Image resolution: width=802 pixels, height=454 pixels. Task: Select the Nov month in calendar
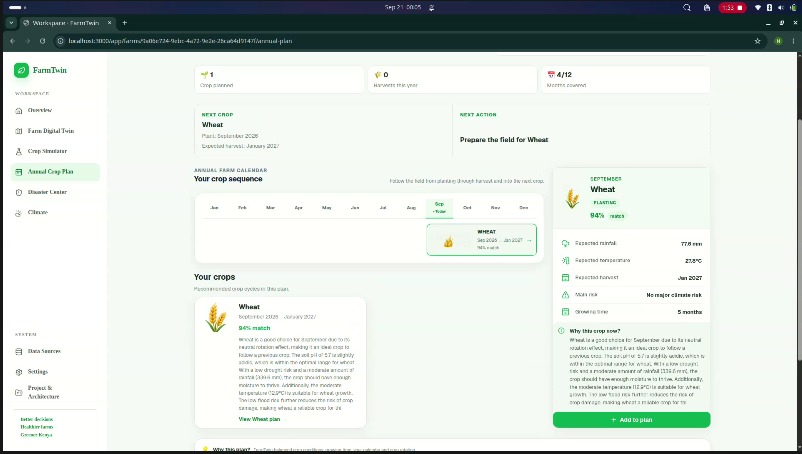[x=496, y=208]
